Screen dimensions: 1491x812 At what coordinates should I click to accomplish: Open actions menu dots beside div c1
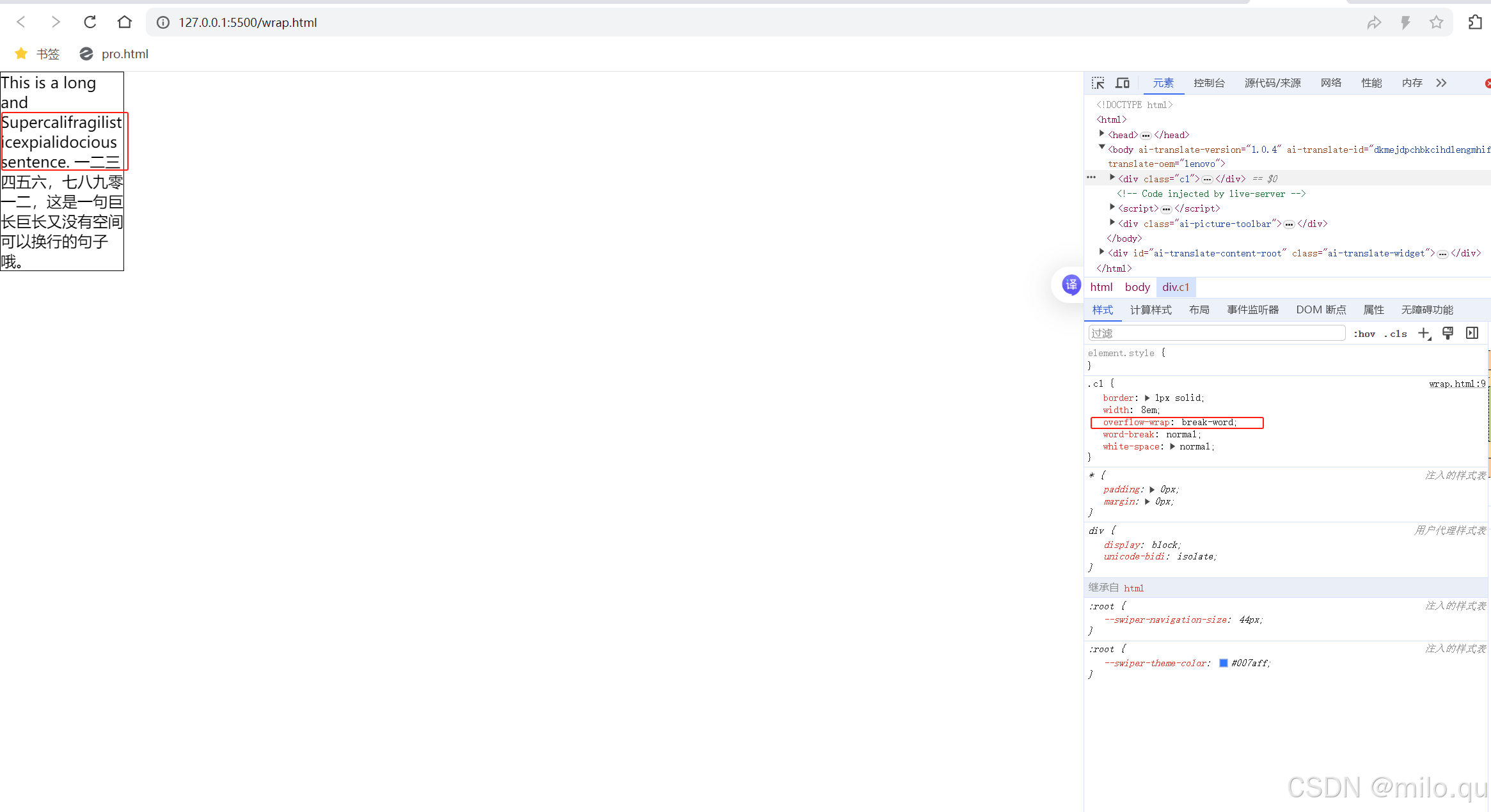click(1091, 178)
